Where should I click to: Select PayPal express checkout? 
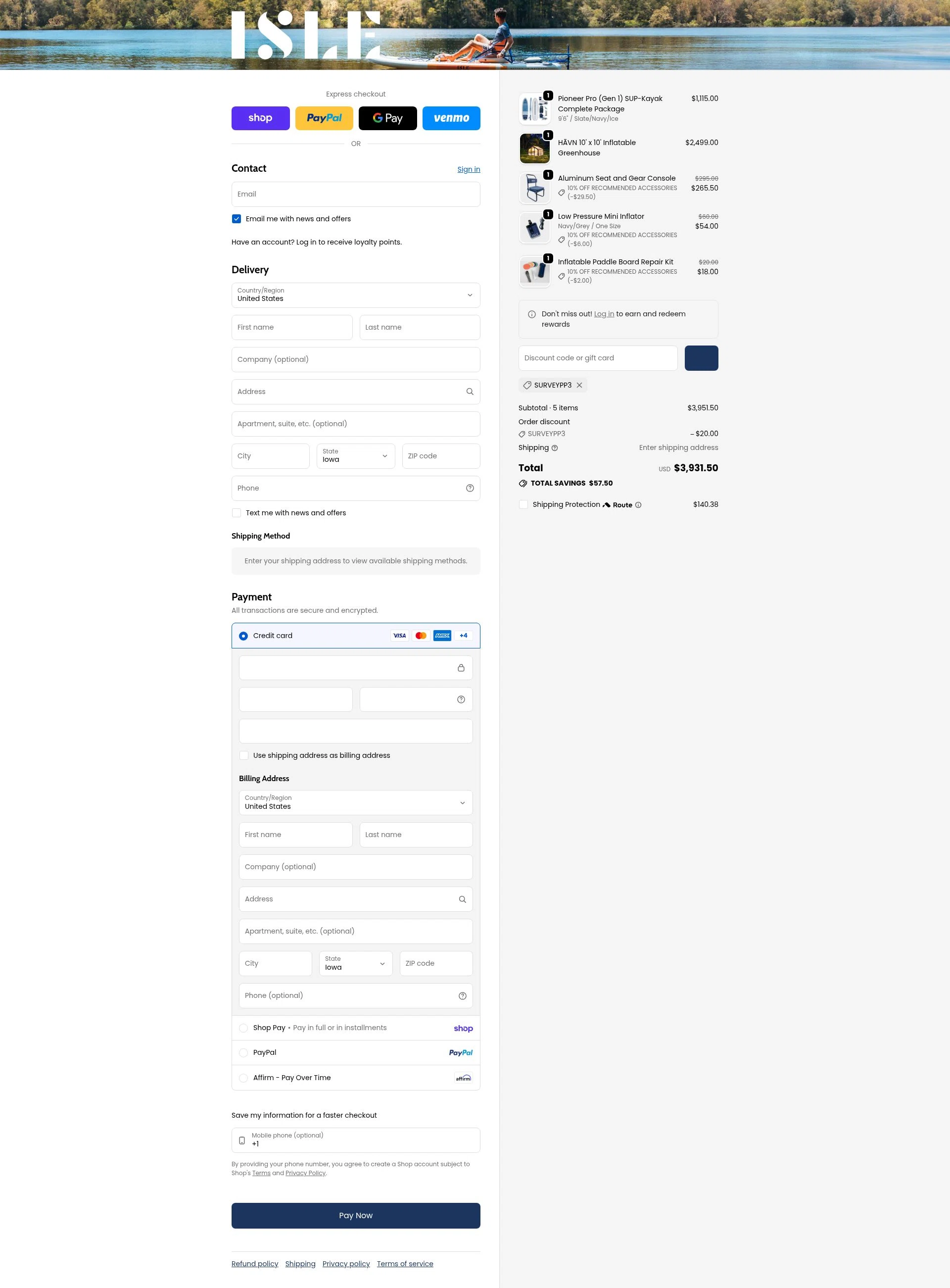point(324,118)
